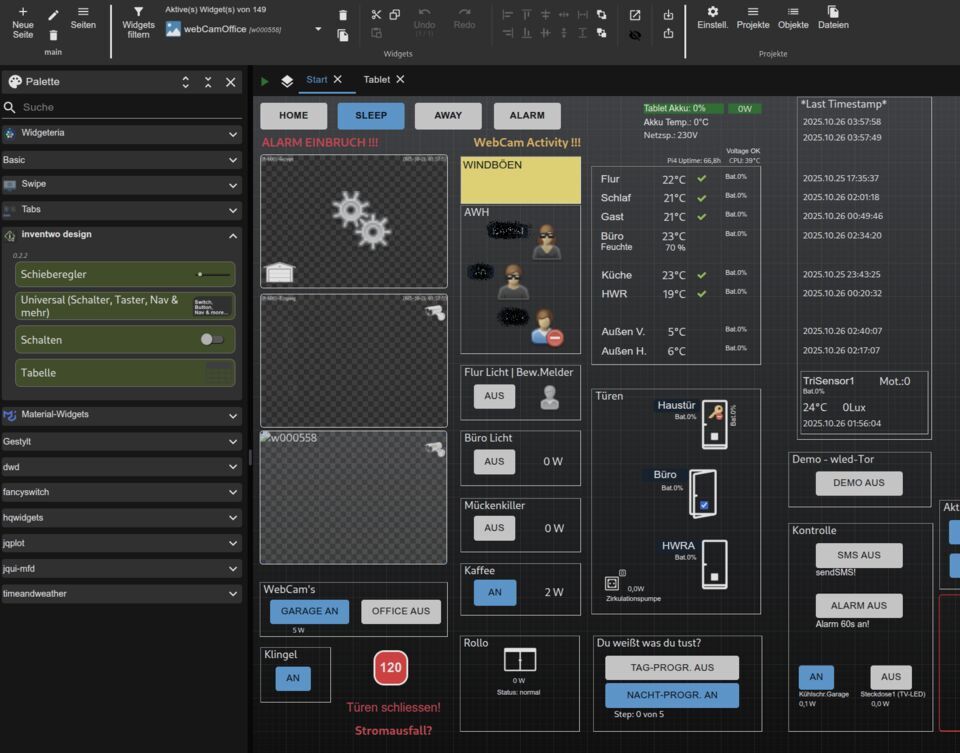Switch to the Tablet view tab
Image resolution: width=960 pixels, height=753 pixels.
(x=377, y=79)
